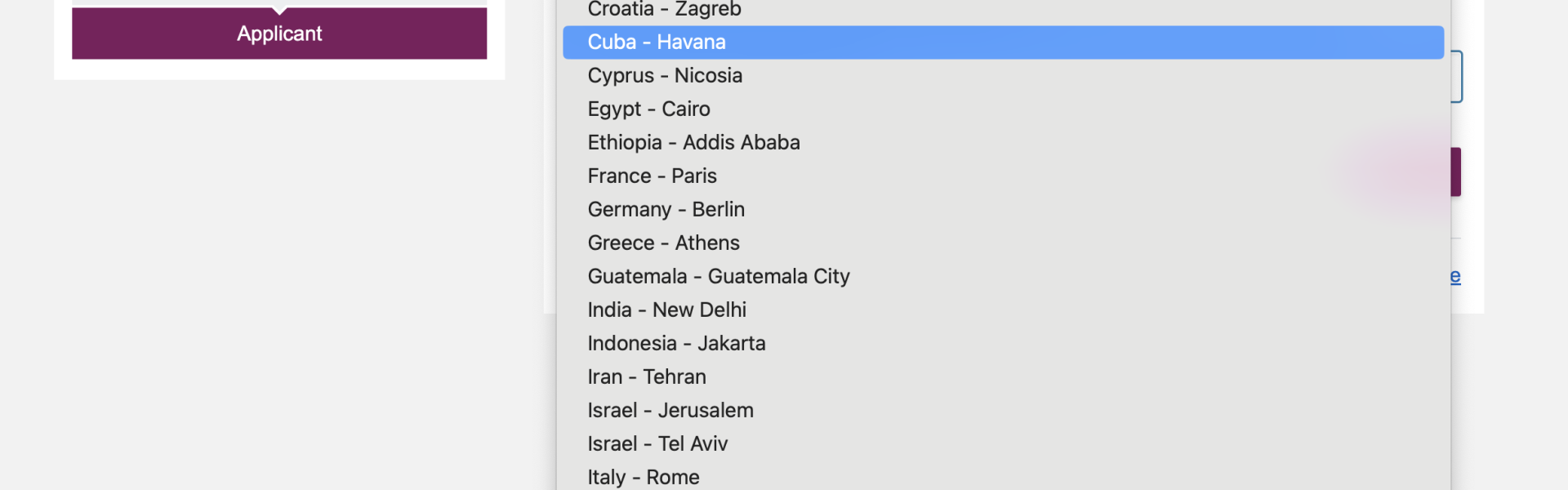Select Cyprus - Nicosia option
The height and width of the screenshot is (490, 1568).
tap(1003, 76)
